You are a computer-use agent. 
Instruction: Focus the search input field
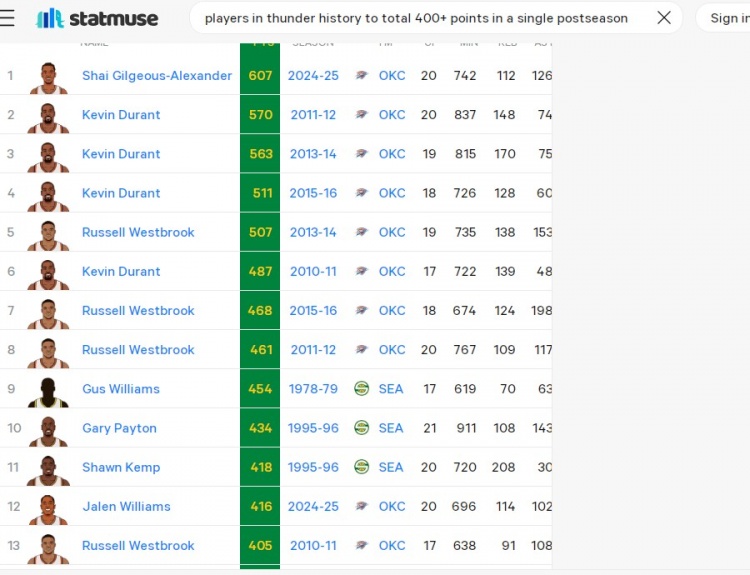(416, 18)
